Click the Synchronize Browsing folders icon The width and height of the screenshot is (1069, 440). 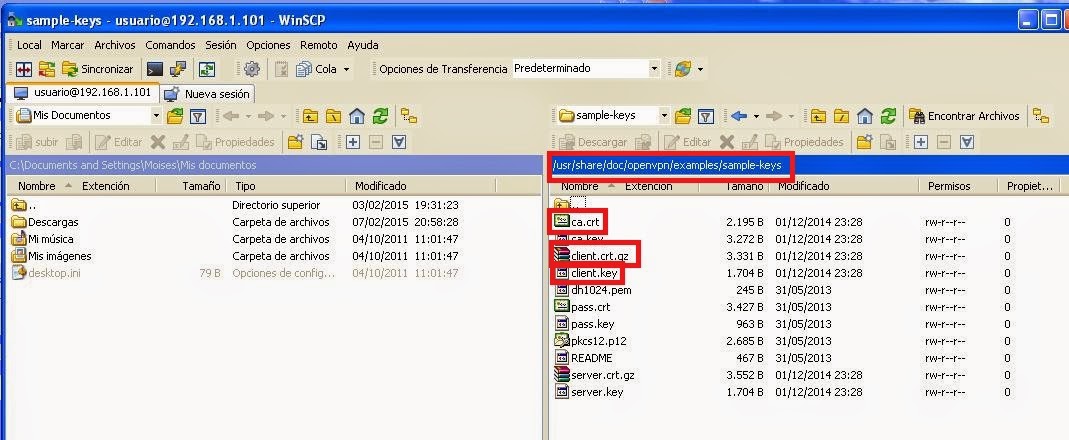[46, 69]
